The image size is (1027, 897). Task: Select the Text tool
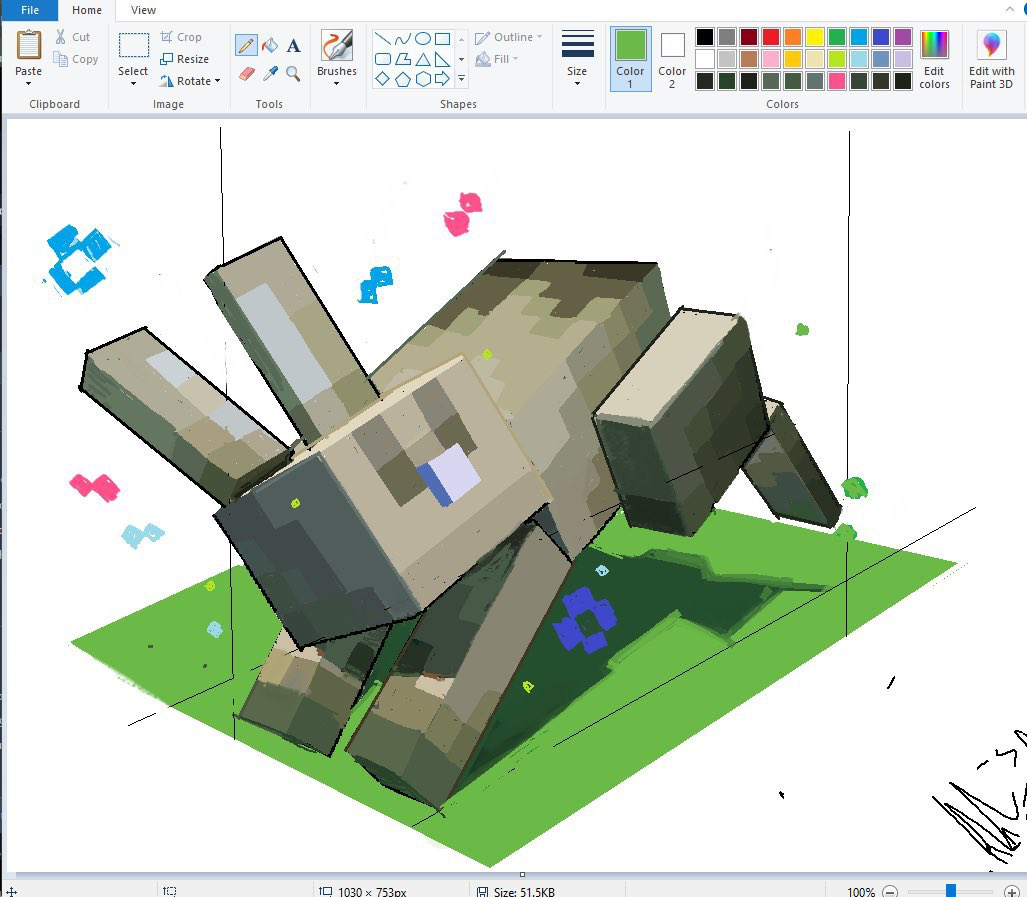click(x=293, y=46)
